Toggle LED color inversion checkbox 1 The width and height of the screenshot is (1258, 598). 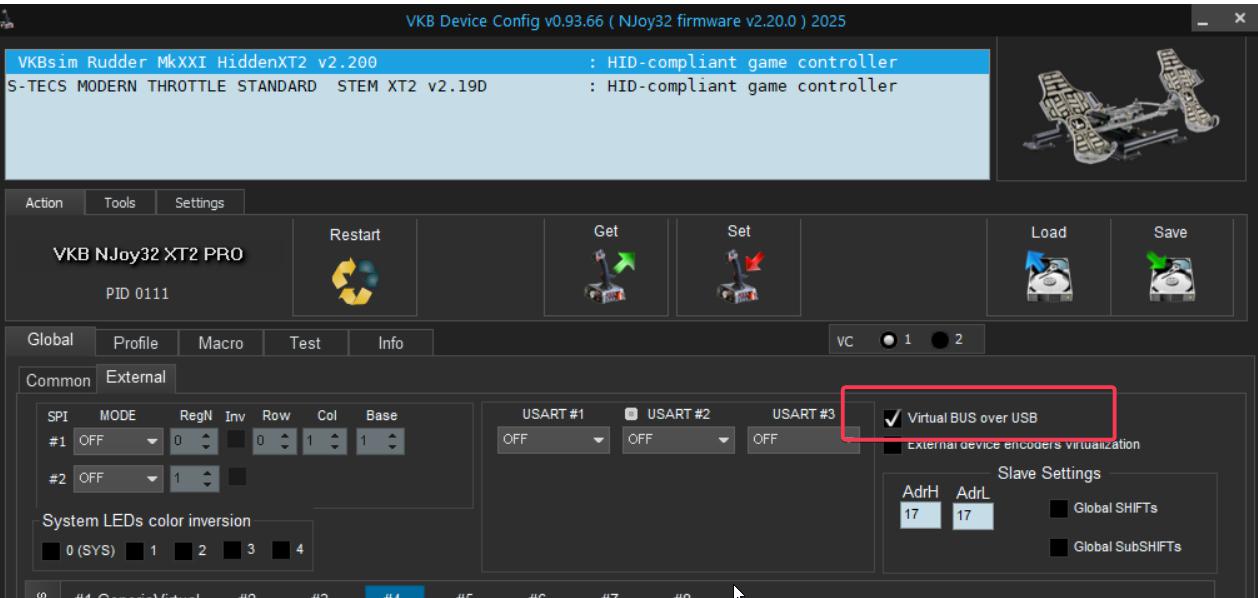point(136,549)
